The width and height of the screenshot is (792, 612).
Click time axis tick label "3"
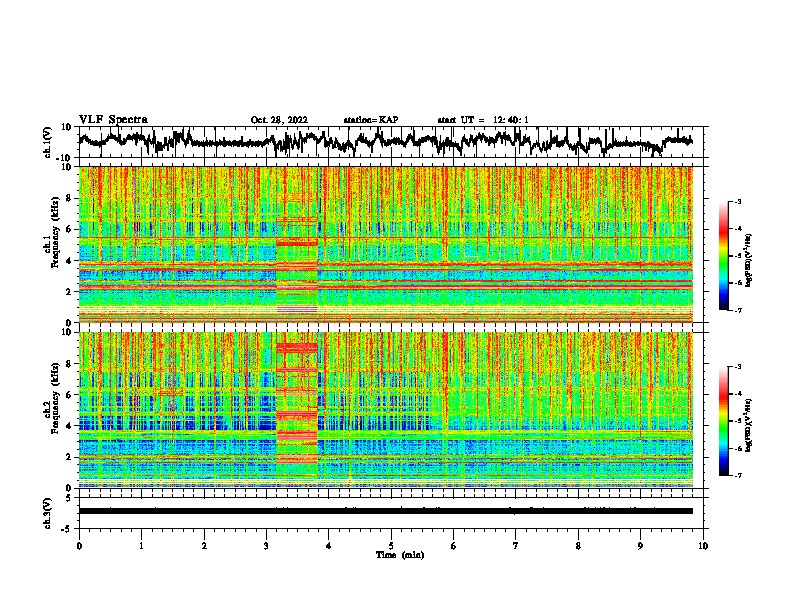(x=266, y=546)
